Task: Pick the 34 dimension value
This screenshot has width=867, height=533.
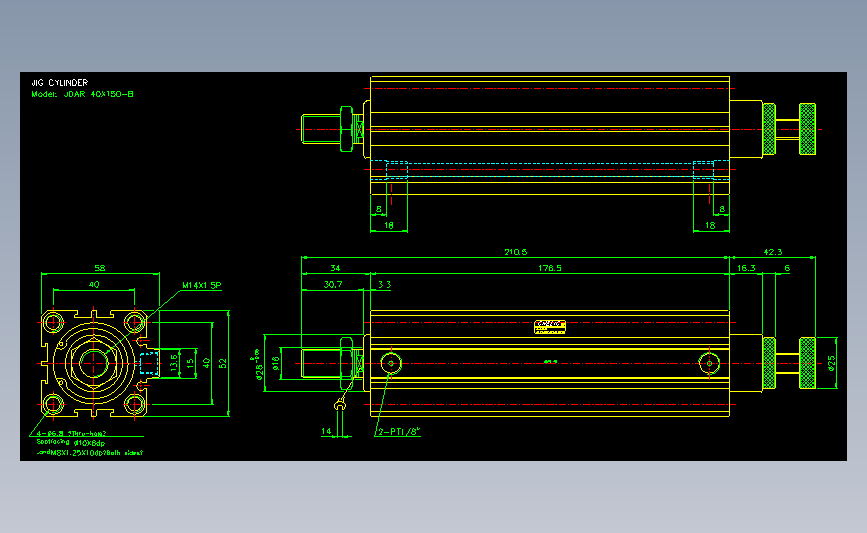Action: point(335,268)
